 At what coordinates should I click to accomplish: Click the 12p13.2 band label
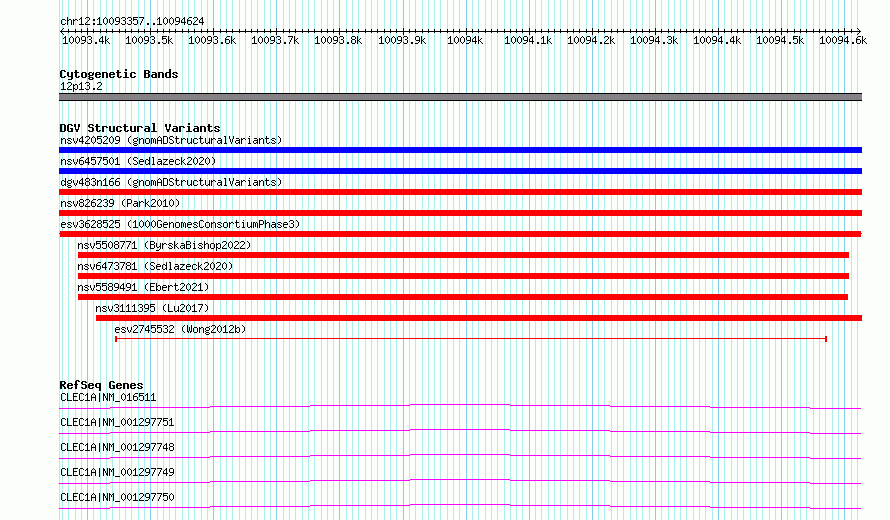[x=81, y=86]
